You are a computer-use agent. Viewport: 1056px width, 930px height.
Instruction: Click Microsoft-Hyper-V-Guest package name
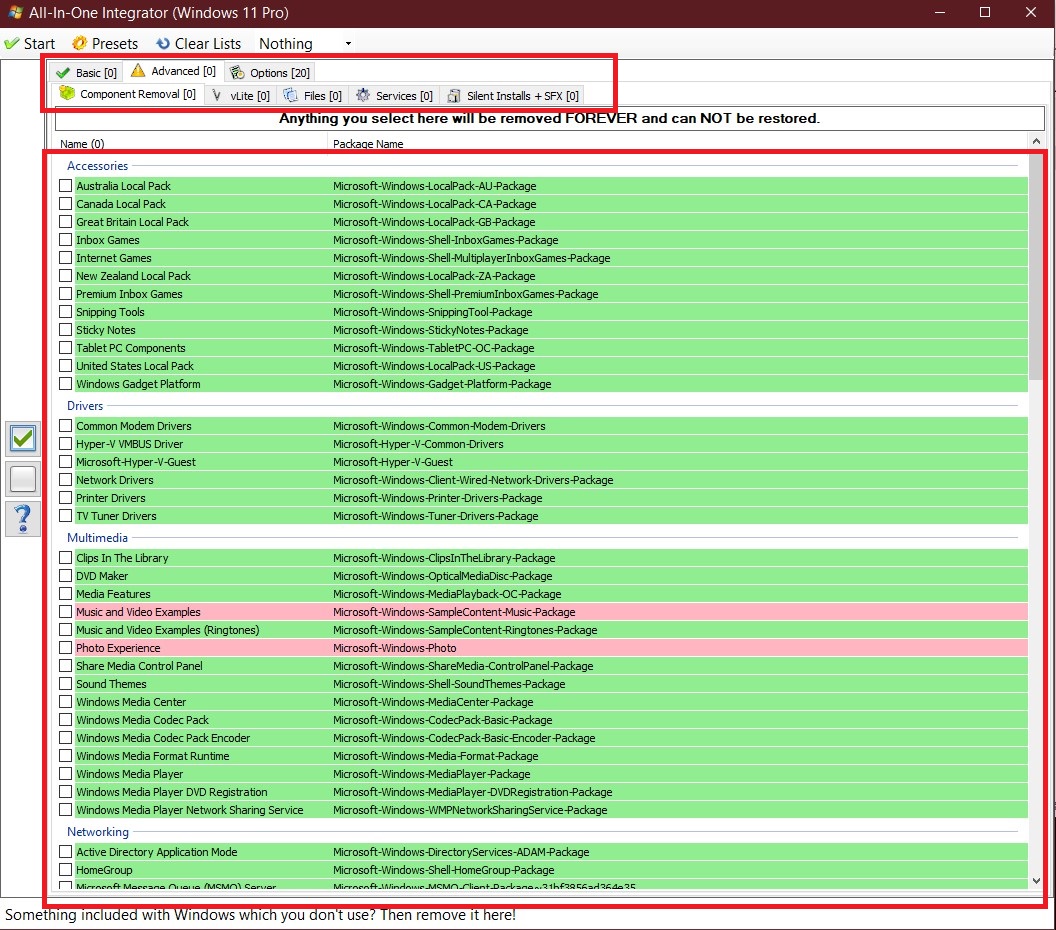393,462
